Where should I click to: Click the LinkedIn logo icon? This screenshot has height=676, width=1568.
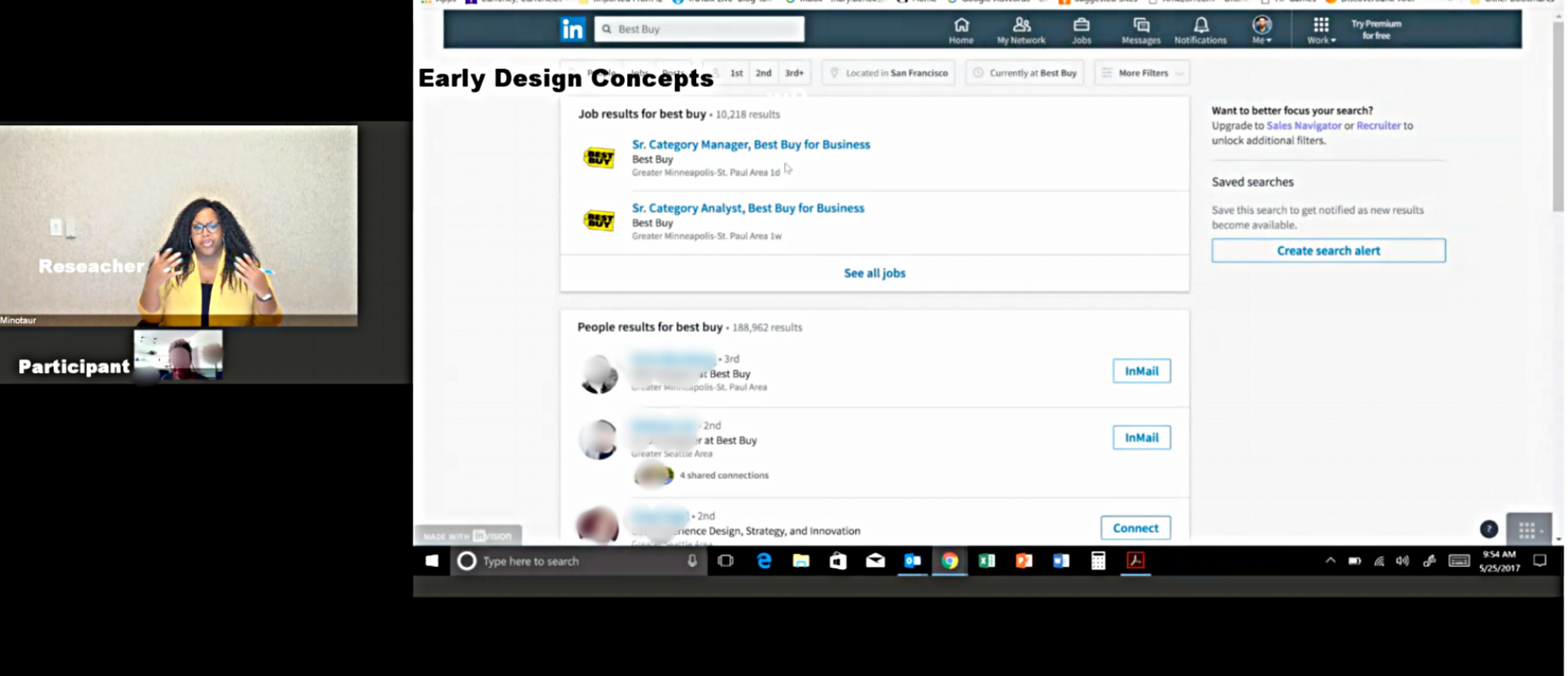(x=572, y=29)
